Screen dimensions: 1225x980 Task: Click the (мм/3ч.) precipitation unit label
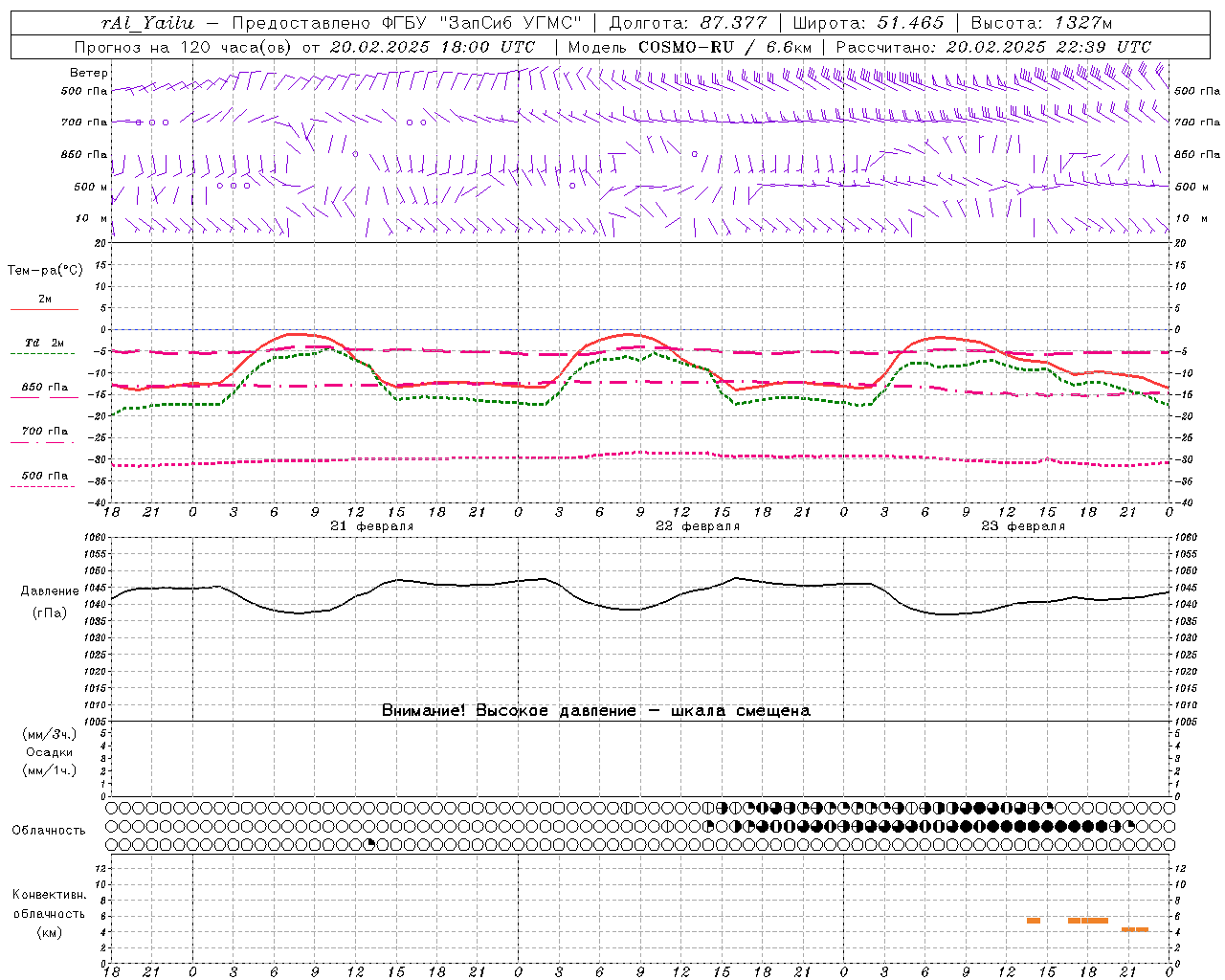(50, 734)
